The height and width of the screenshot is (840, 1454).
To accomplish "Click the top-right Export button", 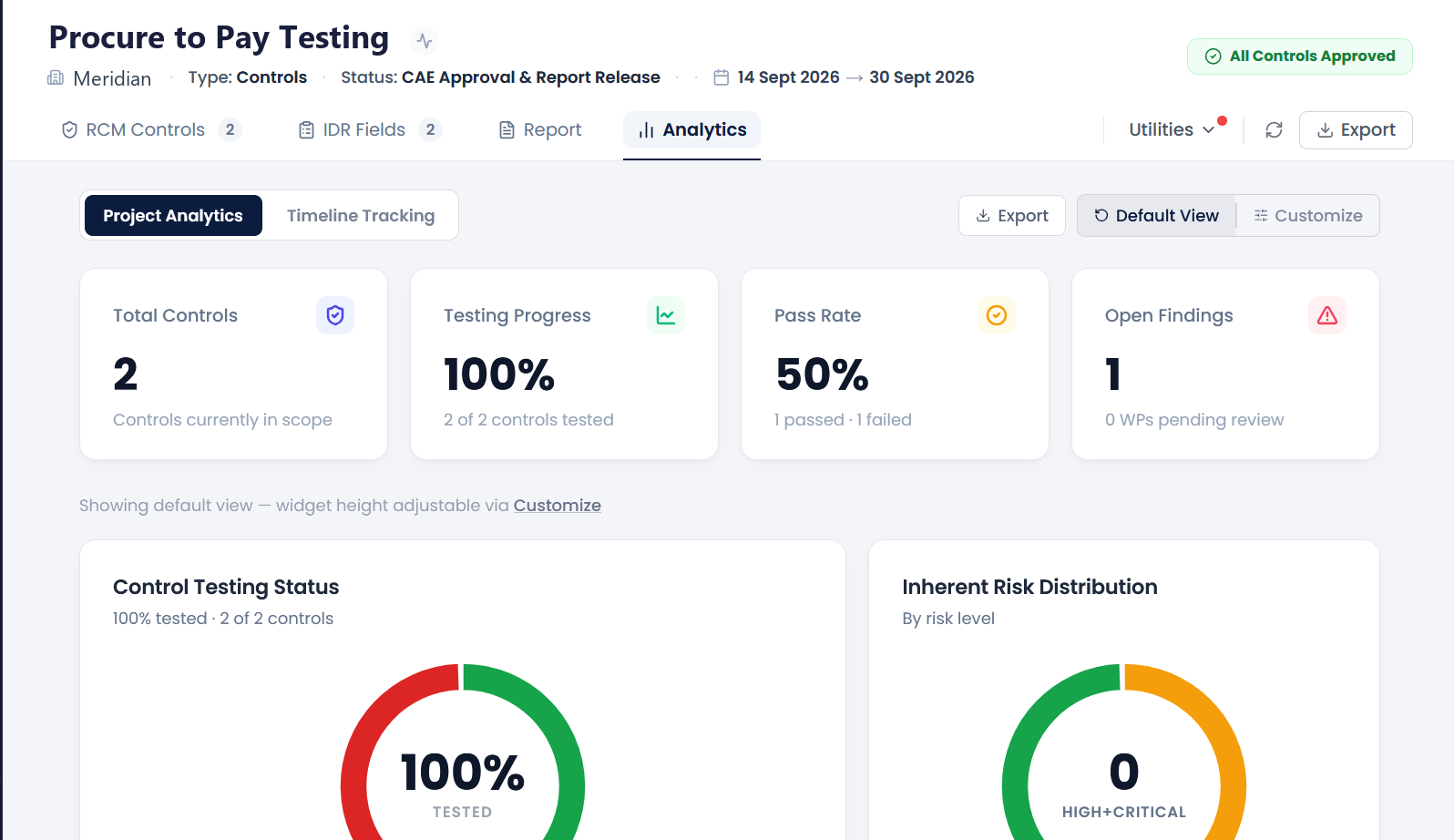I will tap(1356, 130).
